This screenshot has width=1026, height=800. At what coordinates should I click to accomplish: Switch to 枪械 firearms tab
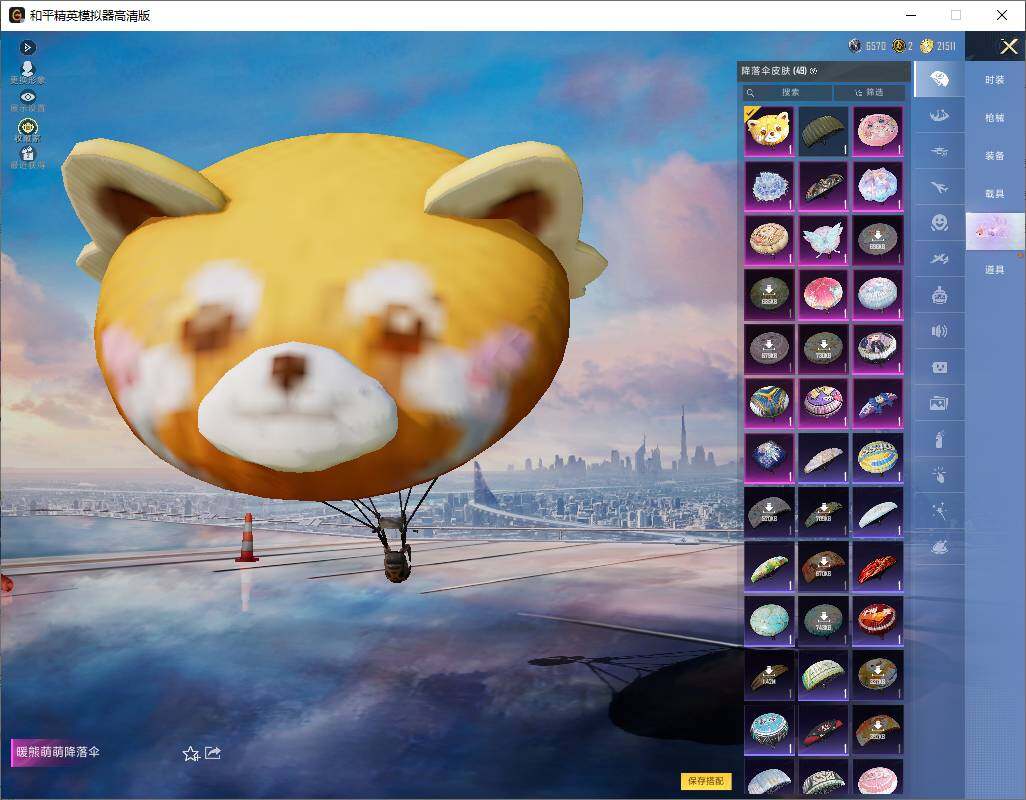pos(995,118)
